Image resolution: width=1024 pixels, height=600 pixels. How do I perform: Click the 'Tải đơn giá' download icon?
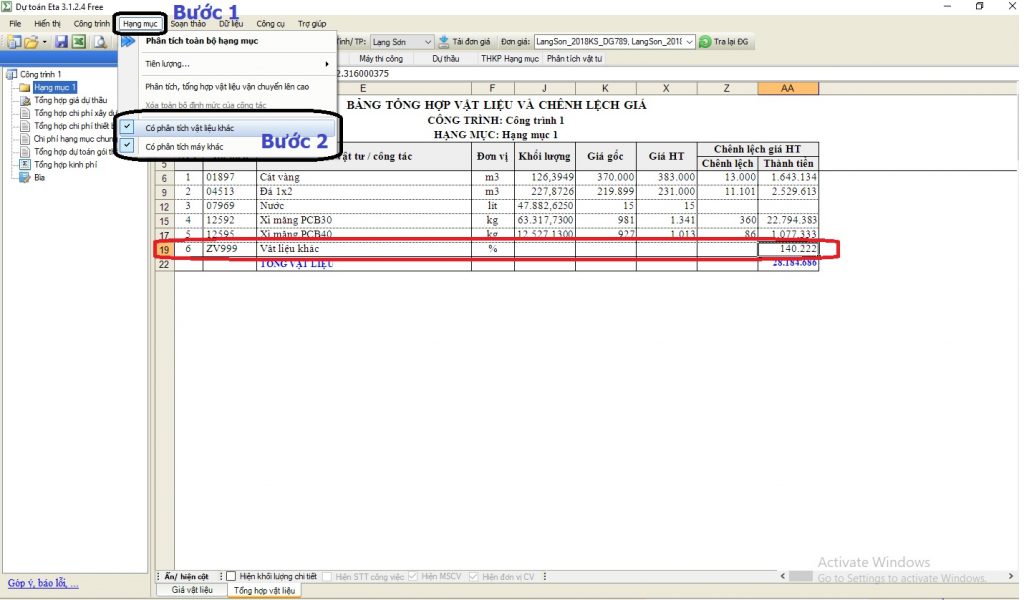point(445,42)
